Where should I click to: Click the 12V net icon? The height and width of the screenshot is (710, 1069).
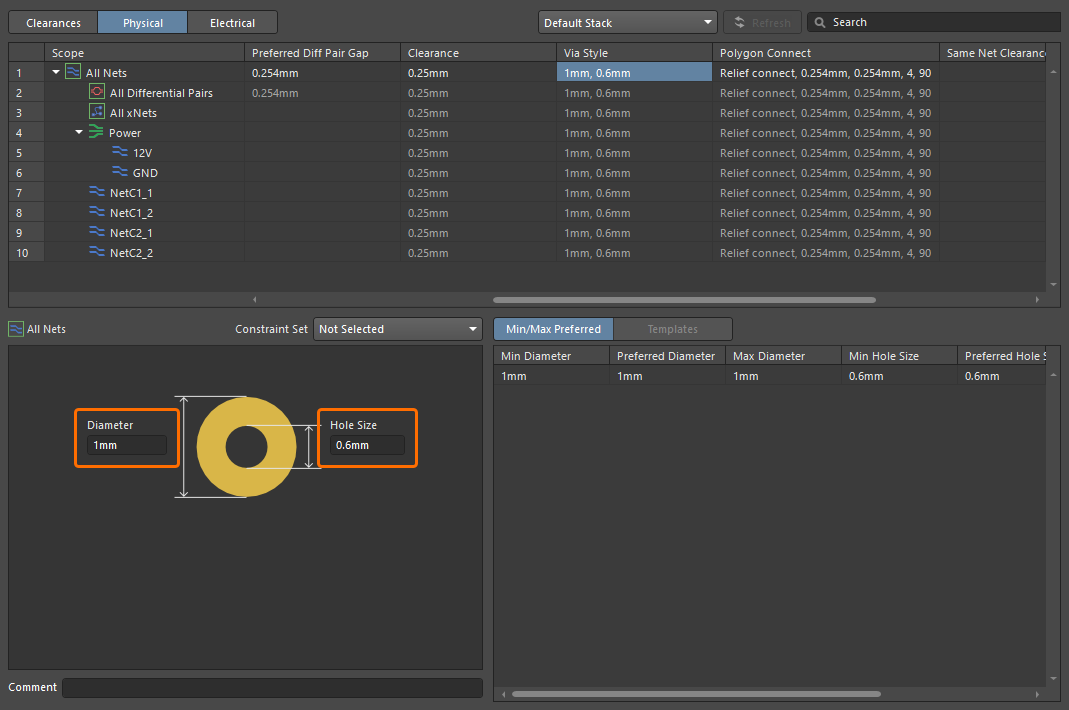(x=121, y=152)
